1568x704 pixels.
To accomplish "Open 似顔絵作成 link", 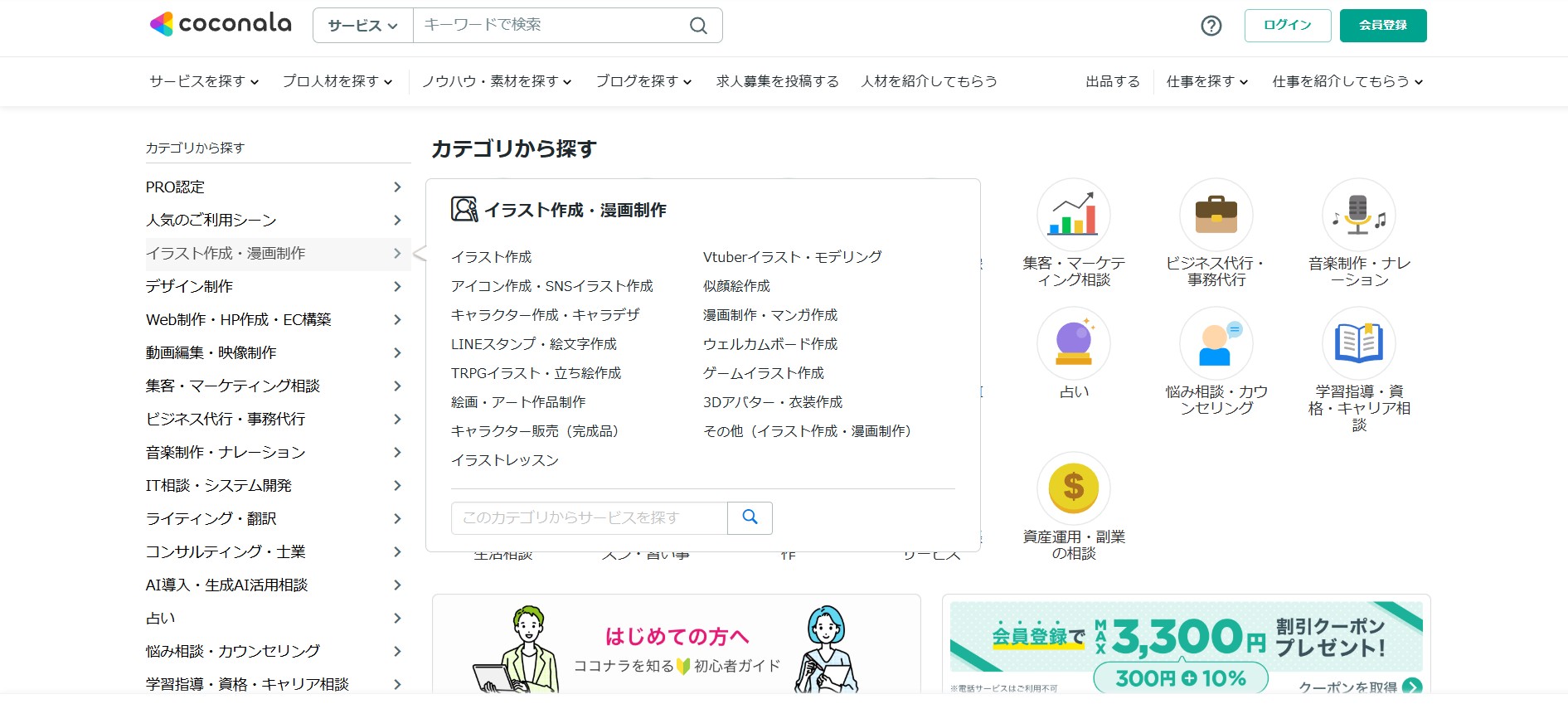I will 736,286.
